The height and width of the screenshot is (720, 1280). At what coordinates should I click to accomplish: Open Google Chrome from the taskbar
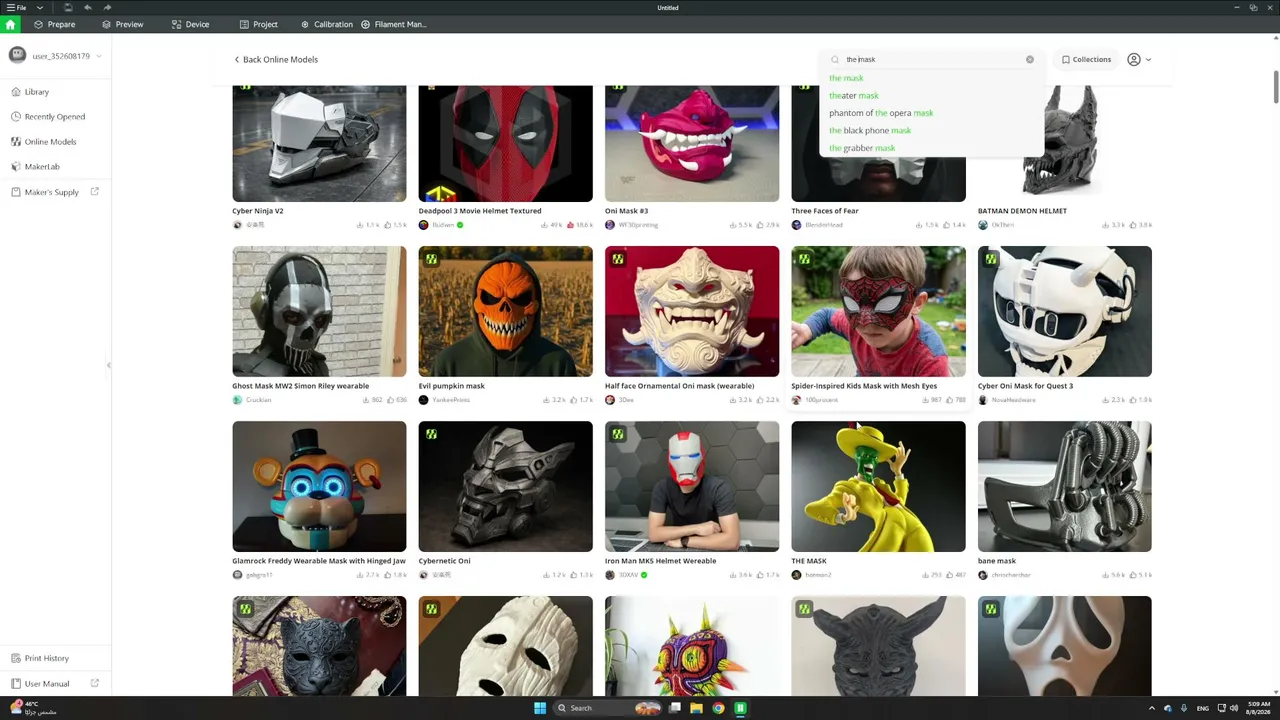(x=718, y=708)
